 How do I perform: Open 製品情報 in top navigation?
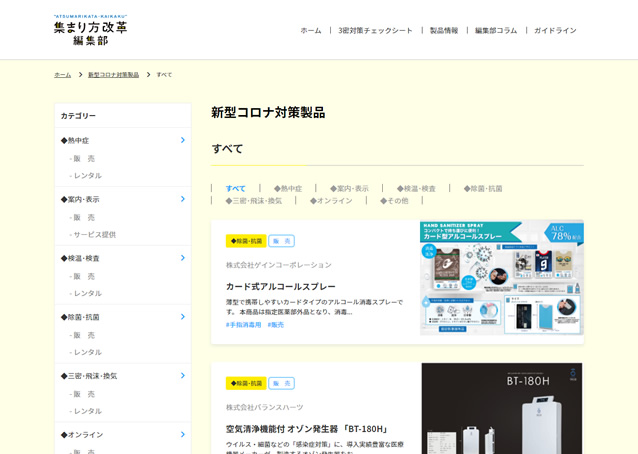tap(444, 31)
